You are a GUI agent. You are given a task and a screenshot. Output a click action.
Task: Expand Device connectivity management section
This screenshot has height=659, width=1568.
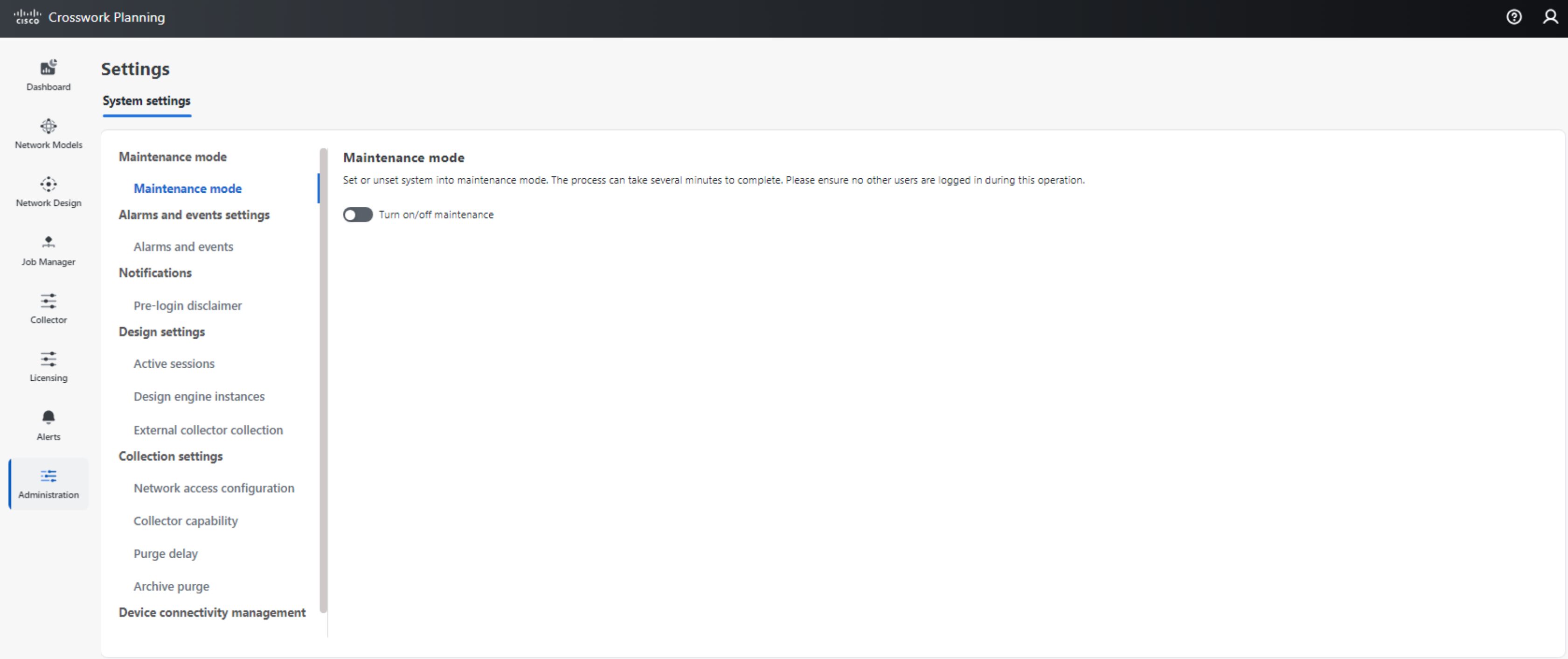pos(212,613)
